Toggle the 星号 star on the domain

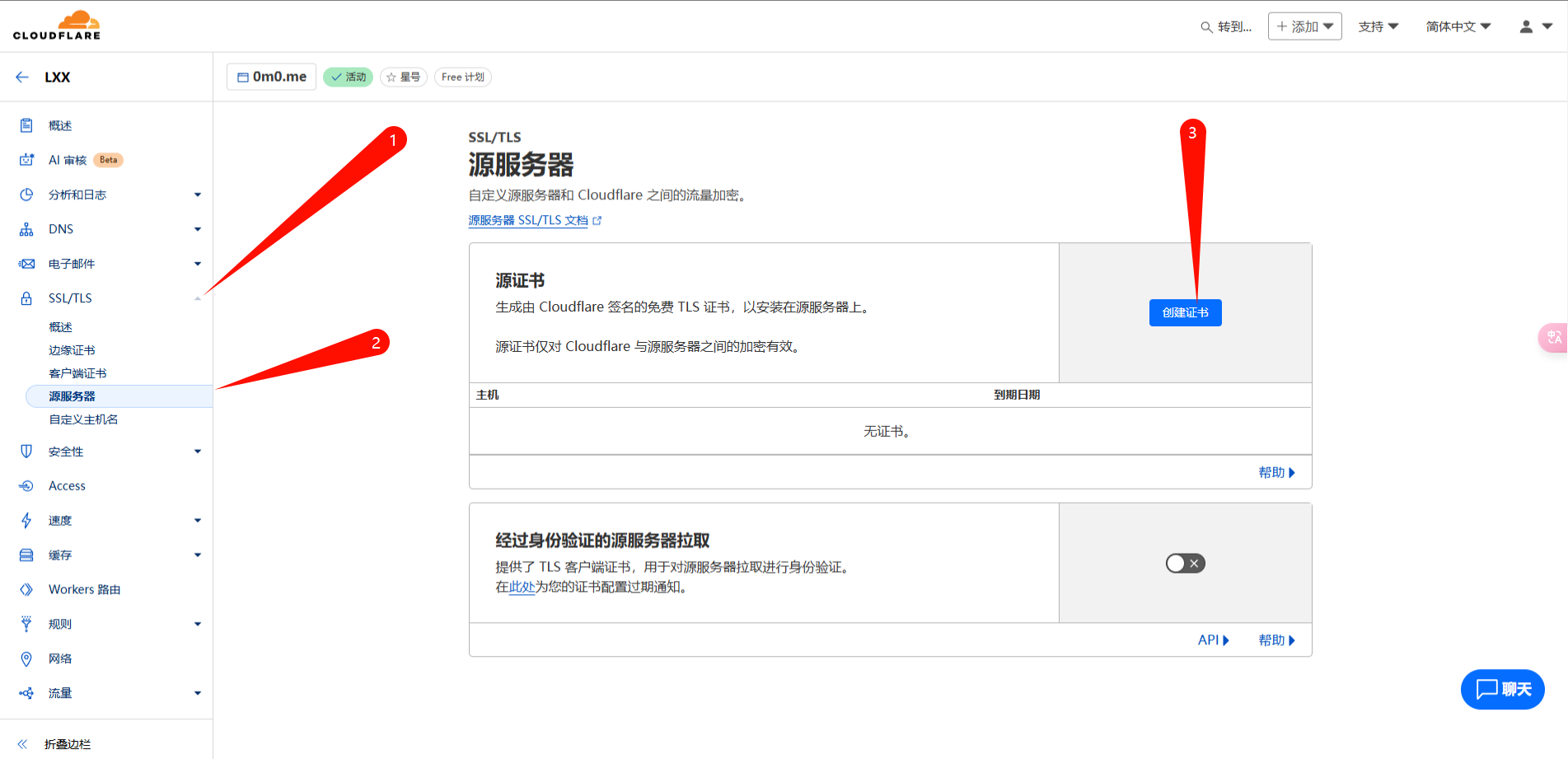[403, 77]
